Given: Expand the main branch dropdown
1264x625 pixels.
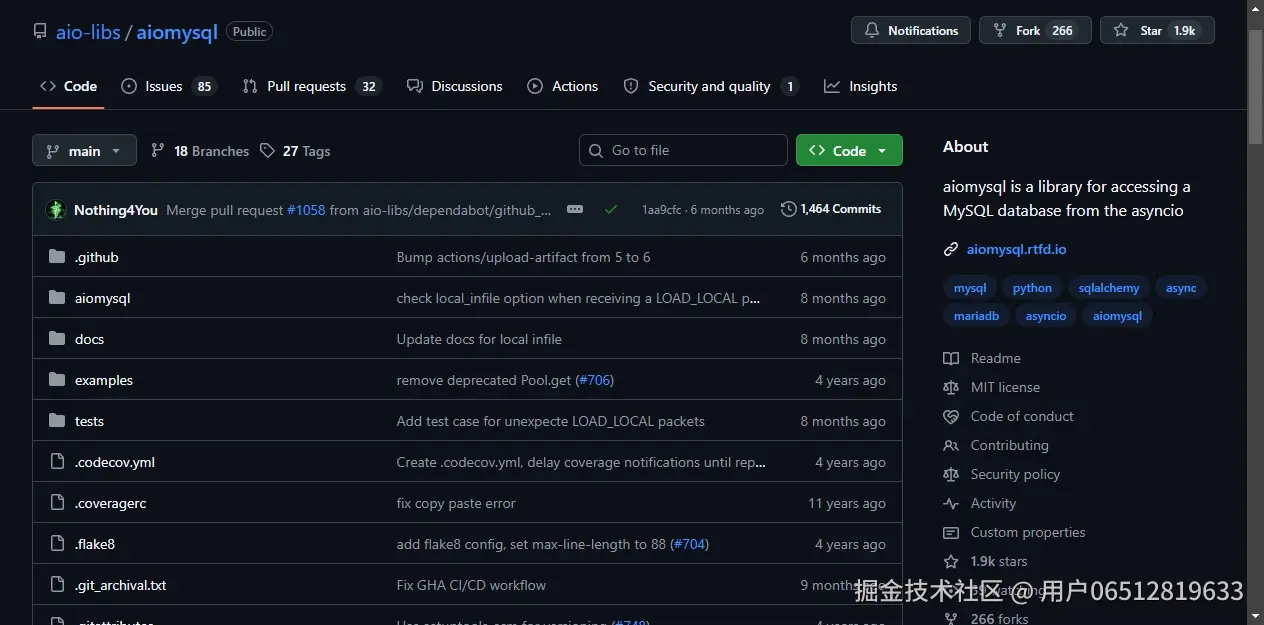Looking at the screenshot, I should 84,151.
